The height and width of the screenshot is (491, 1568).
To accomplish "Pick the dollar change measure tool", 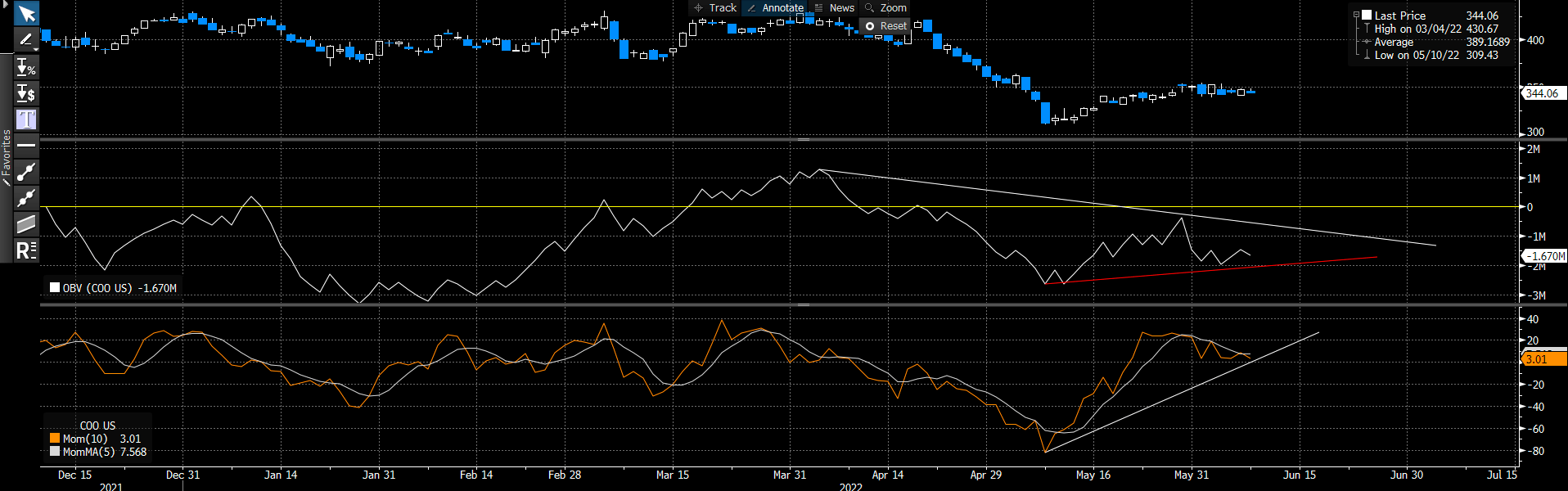I will [26, 93].
